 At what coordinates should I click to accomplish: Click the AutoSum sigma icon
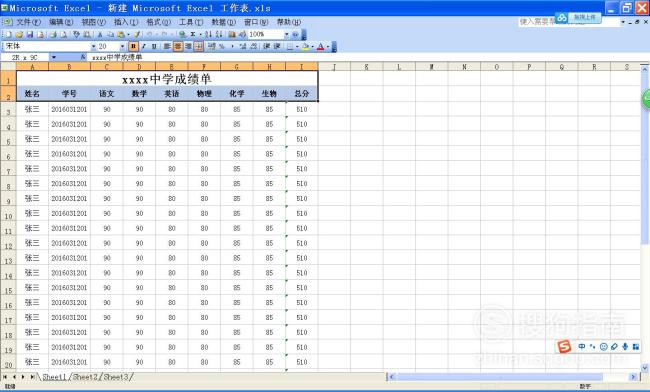point(193,34)
